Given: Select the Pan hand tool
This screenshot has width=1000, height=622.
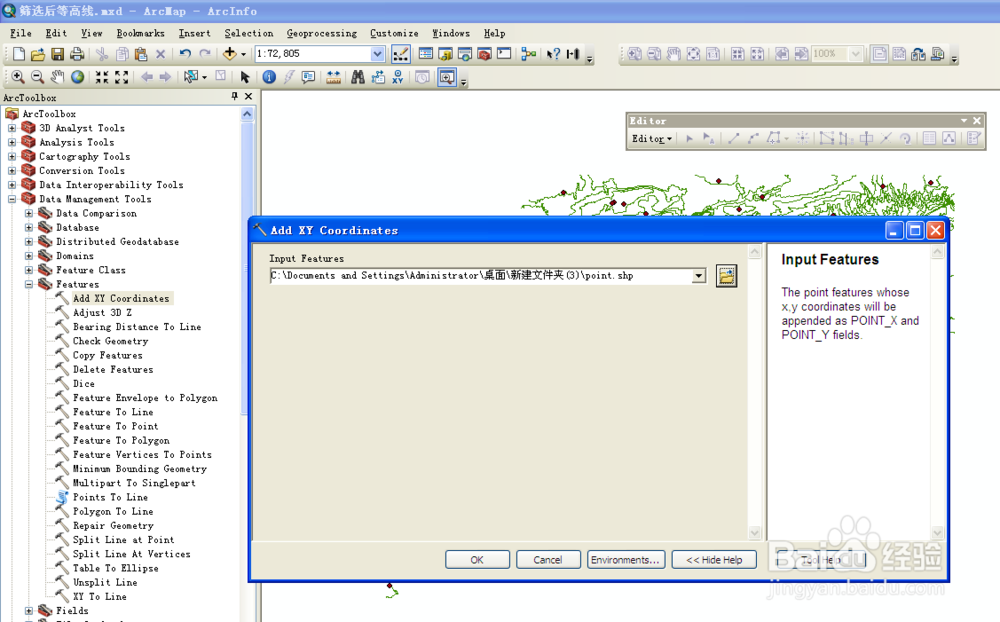Looking at the screenshot, I should (57, 77).
